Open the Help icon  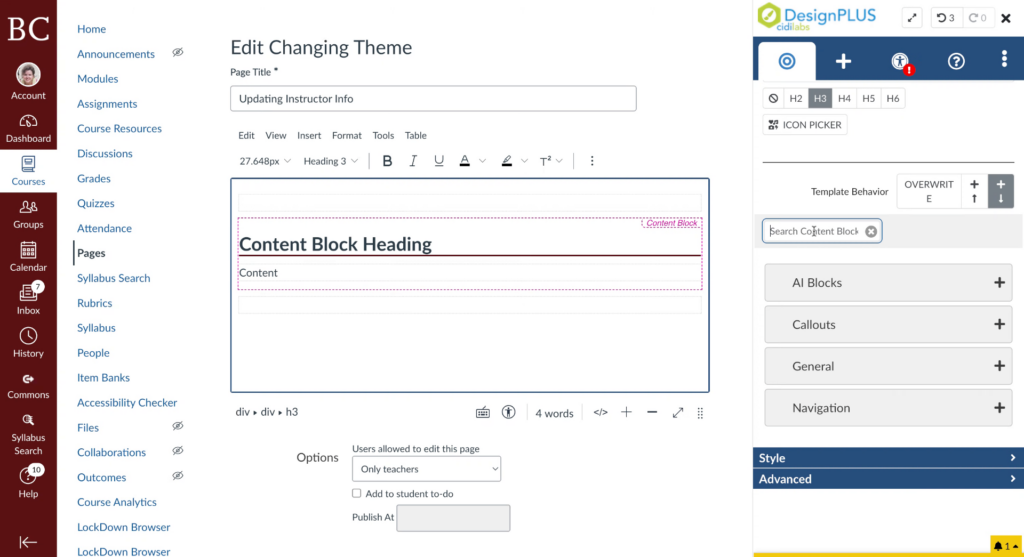click(28, 482)
